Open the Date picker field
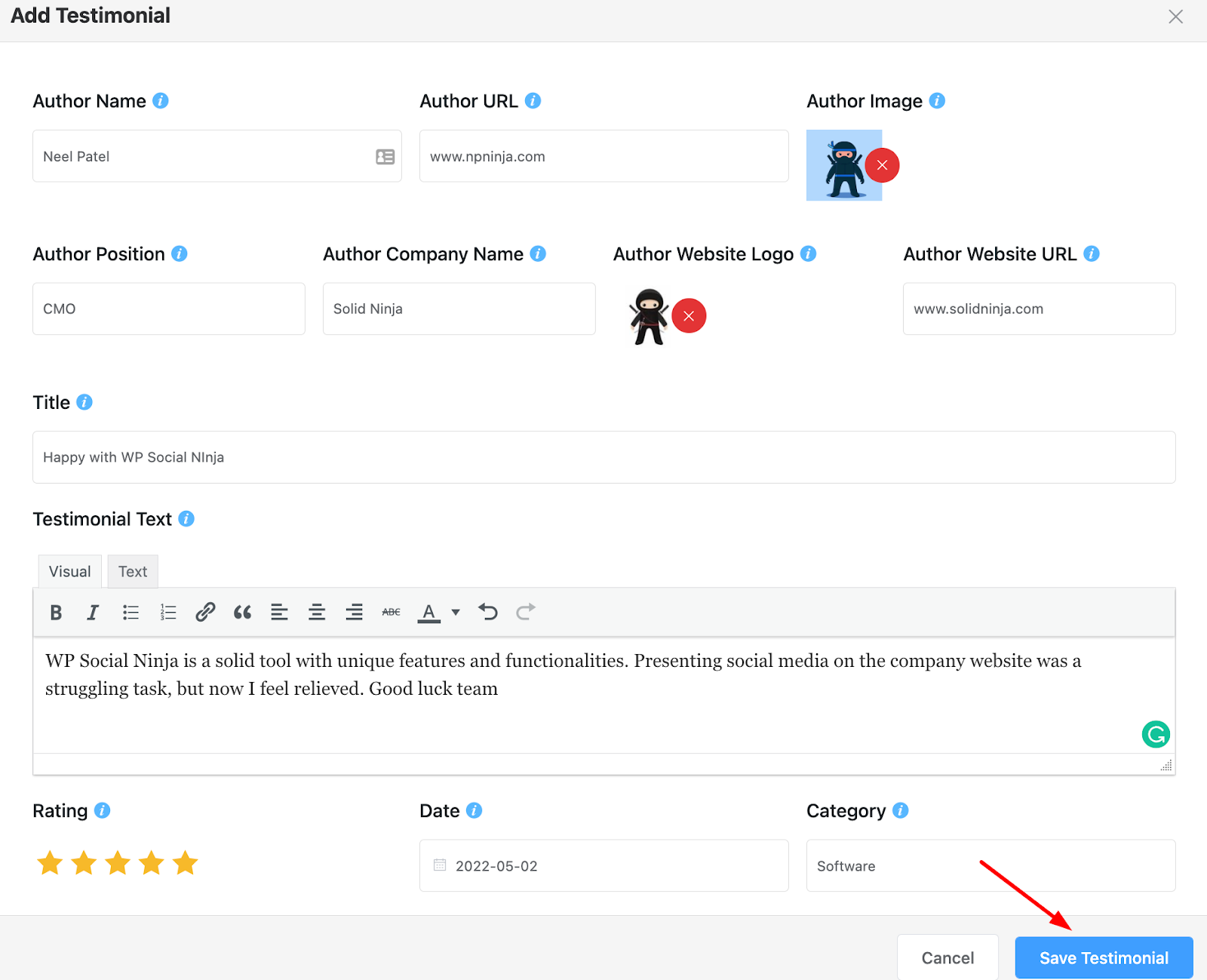 point(604,865)
